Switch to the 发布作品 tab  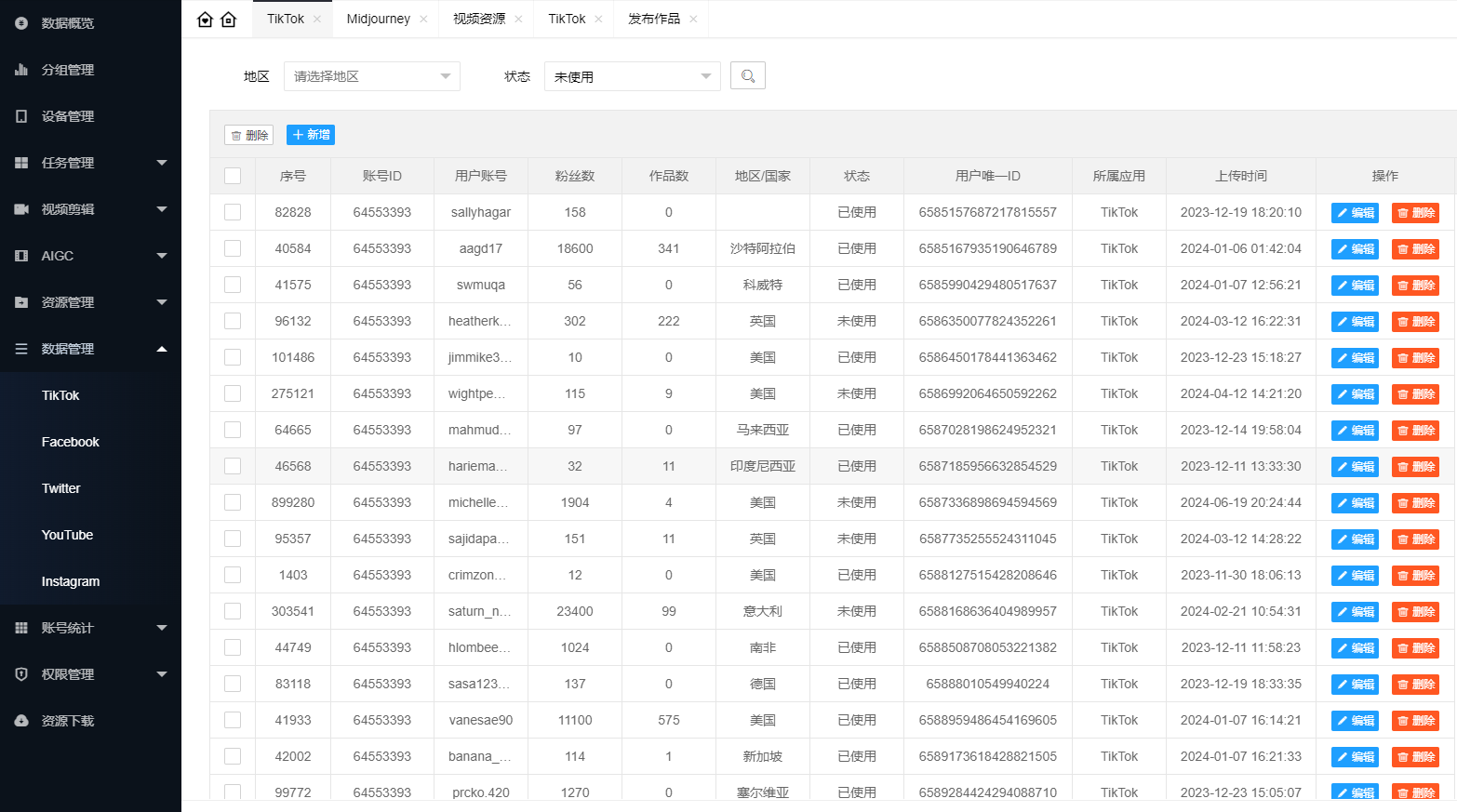point(653,20)
